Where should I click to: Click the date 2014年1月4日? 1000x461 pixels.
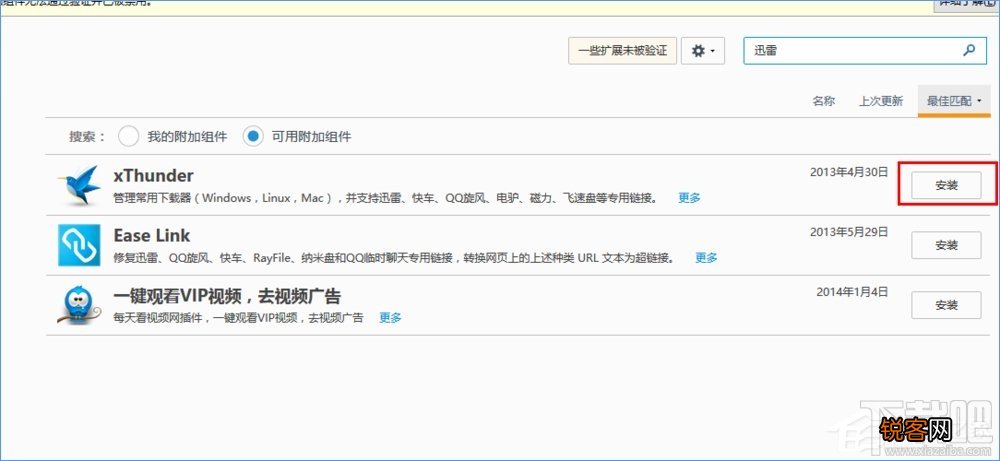852,292
